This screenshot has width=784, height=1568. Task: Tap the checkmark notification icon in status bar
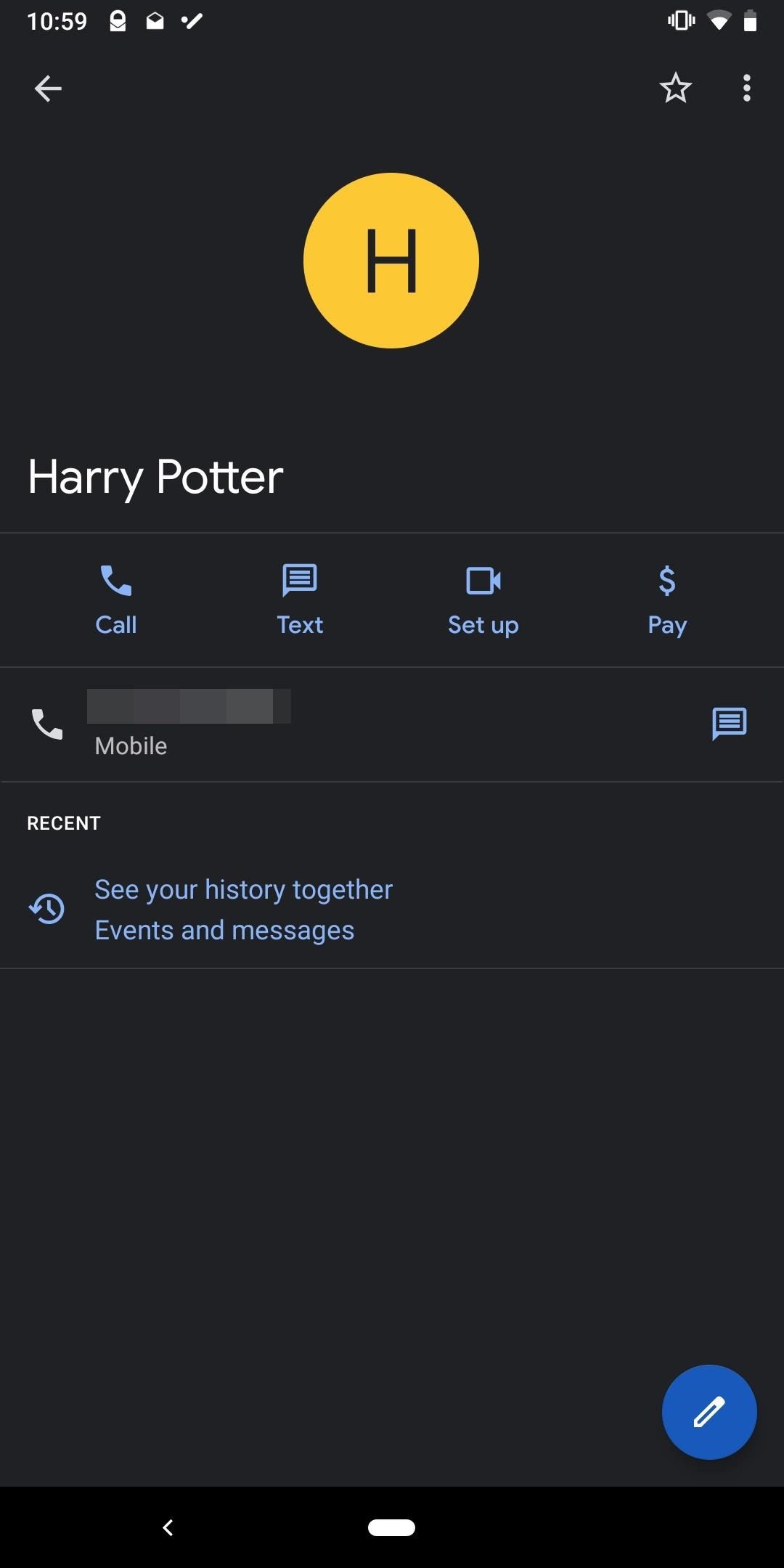click(x=192, y=21)
